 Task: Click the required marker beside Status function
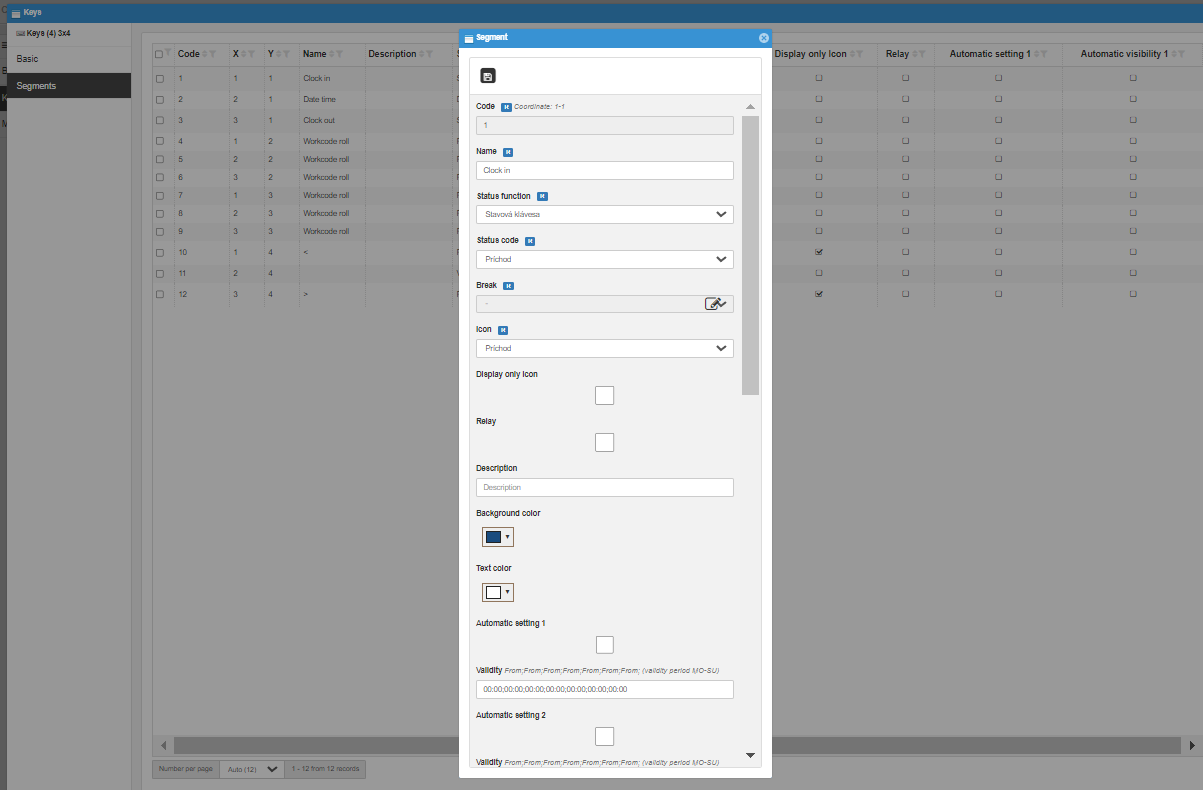pyautogui.click(x=542, y=197)
